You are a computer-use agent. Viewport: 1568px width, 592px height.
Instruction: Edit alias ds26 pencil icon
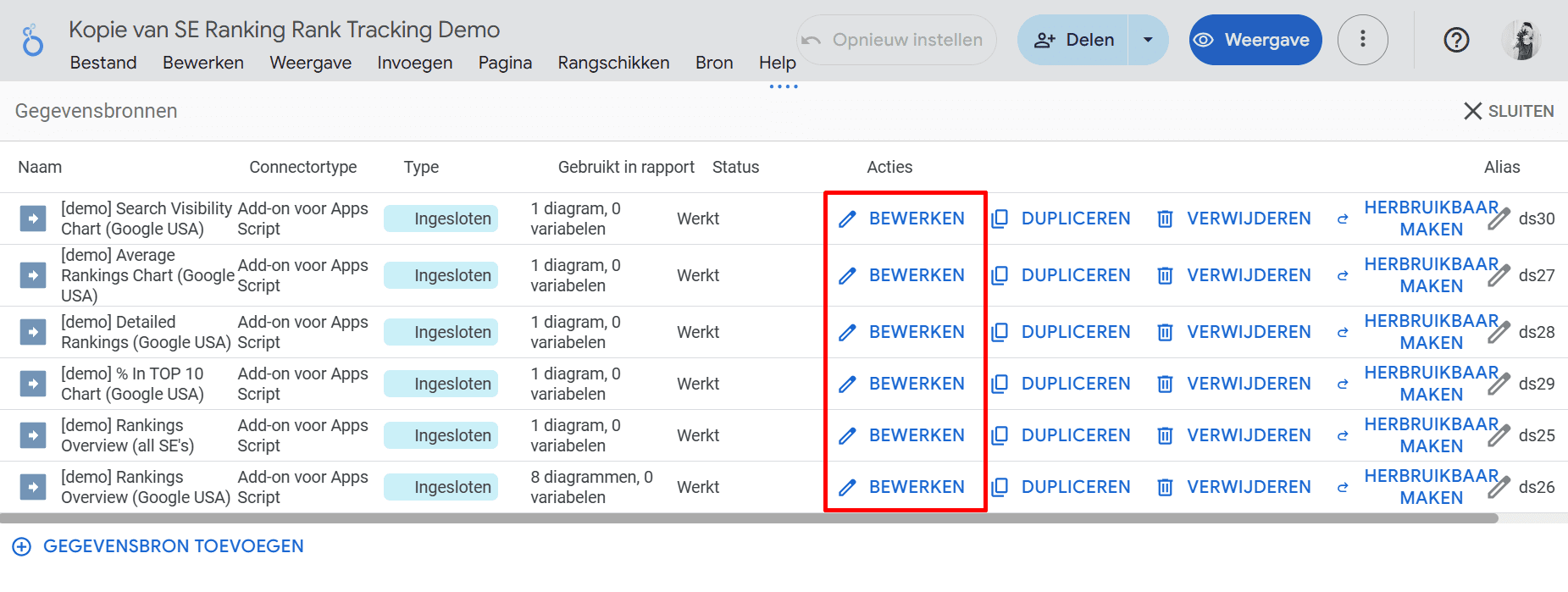tap(1499, 487)
